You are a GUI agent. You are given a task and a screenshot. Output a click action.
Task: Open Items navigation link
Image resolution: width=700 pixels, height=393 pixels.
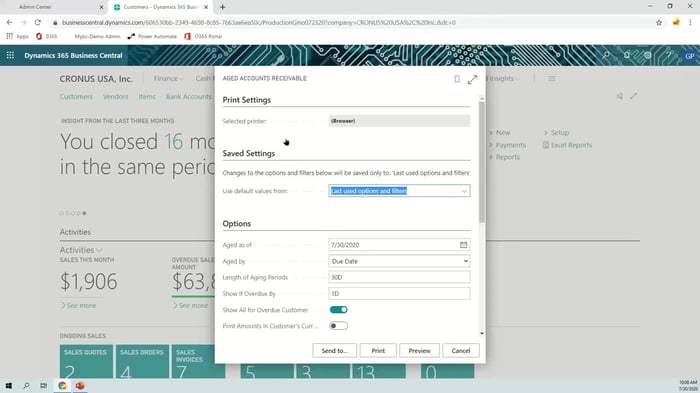147,96
